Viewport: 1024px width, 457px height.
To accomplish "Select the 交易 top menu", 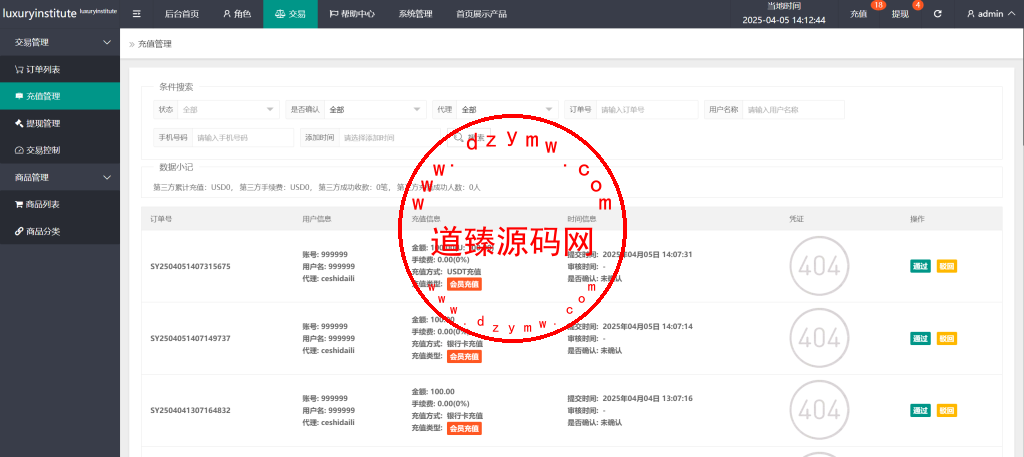I will coord(290,14).
